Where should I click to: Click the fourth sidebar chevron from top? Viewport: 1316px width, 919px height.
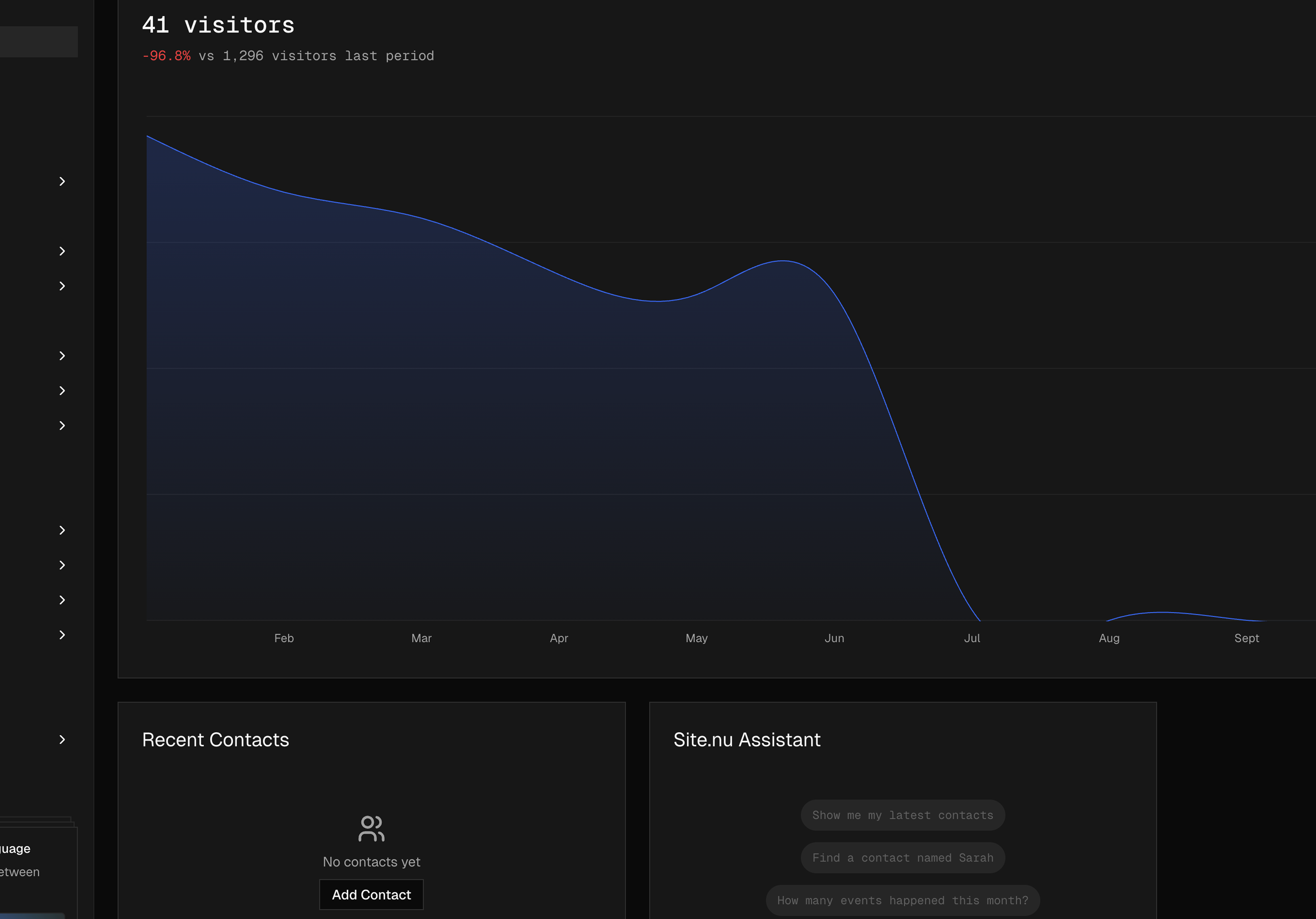tap(62, 356)
